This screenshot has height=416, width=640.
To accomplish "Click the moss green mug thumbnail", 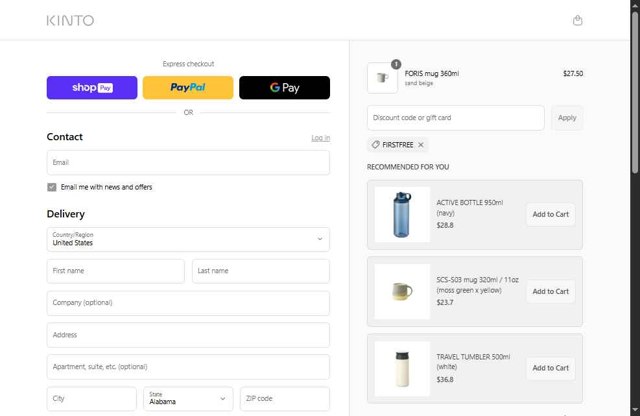I will tap(402, 291).
